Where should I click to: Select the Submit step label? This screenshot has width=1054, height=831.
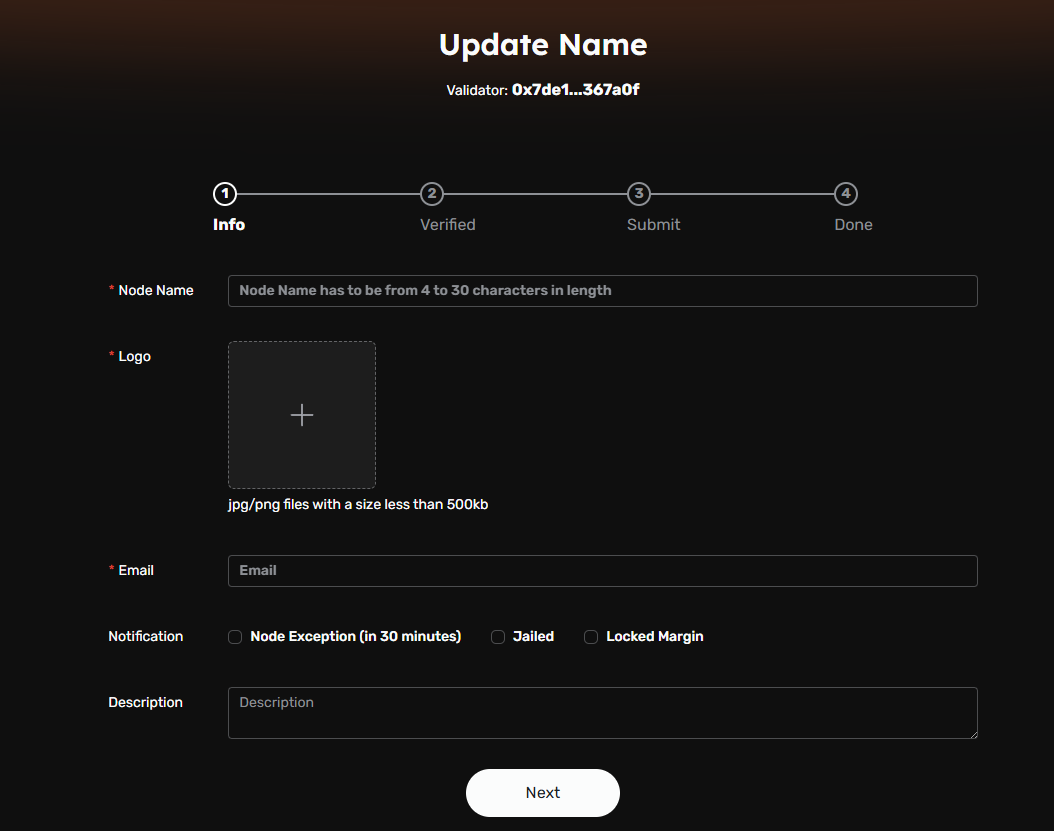[653, 224]
